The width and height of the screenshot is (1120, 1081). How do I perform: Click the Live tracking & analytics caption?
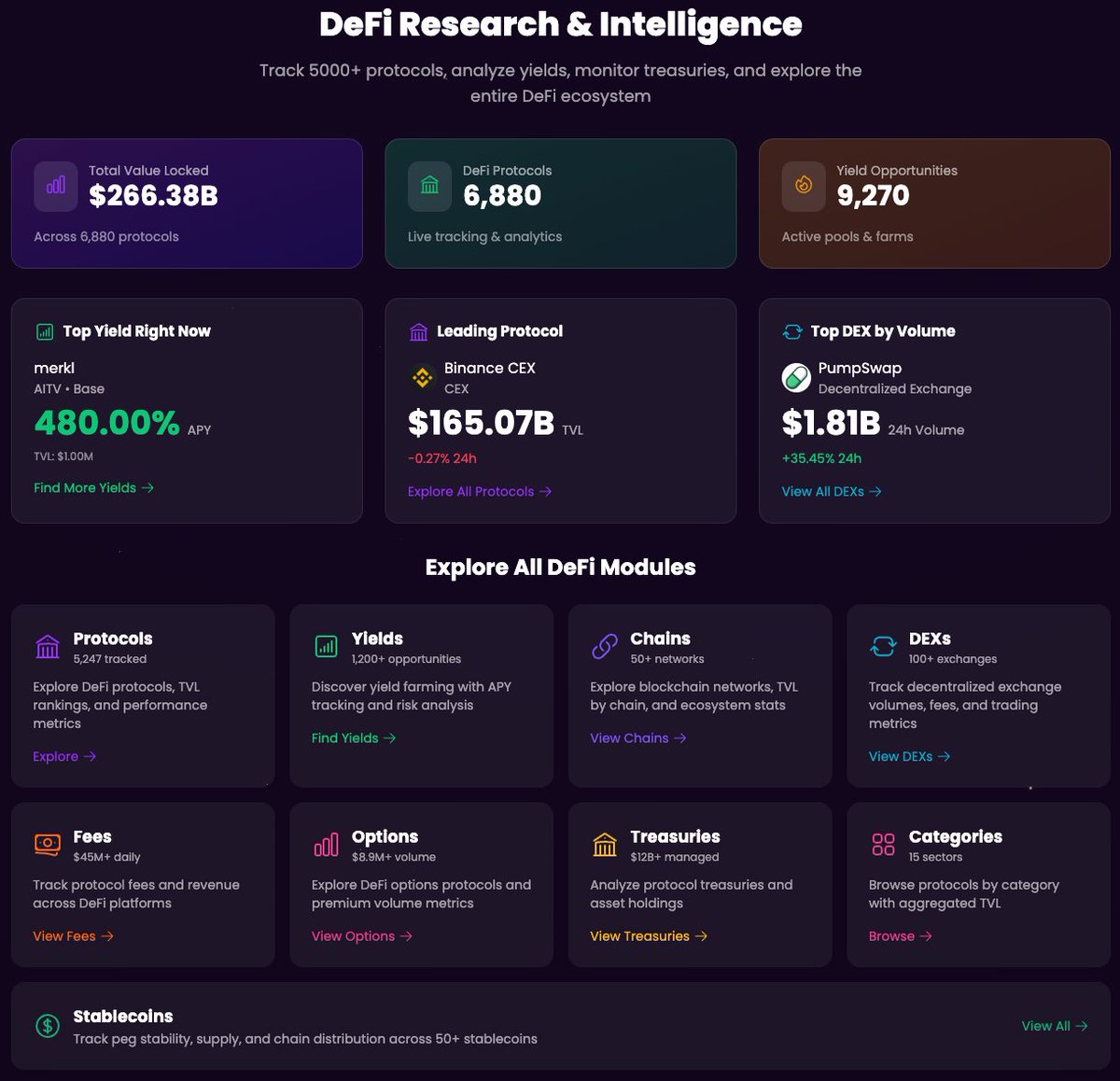[485, 236]
